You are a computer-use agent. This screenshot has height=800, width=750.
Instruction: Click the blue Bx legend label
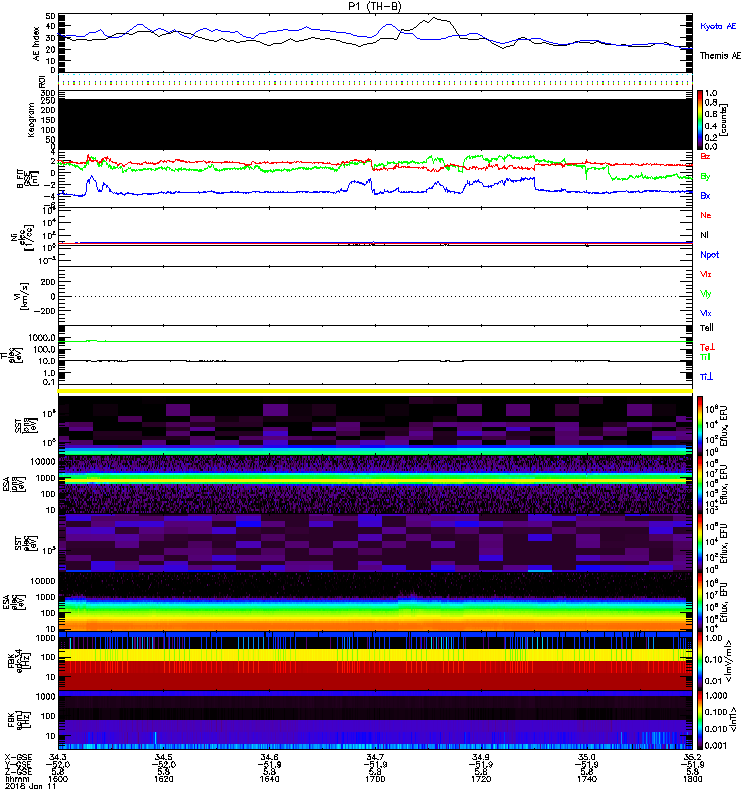[705, 196]
